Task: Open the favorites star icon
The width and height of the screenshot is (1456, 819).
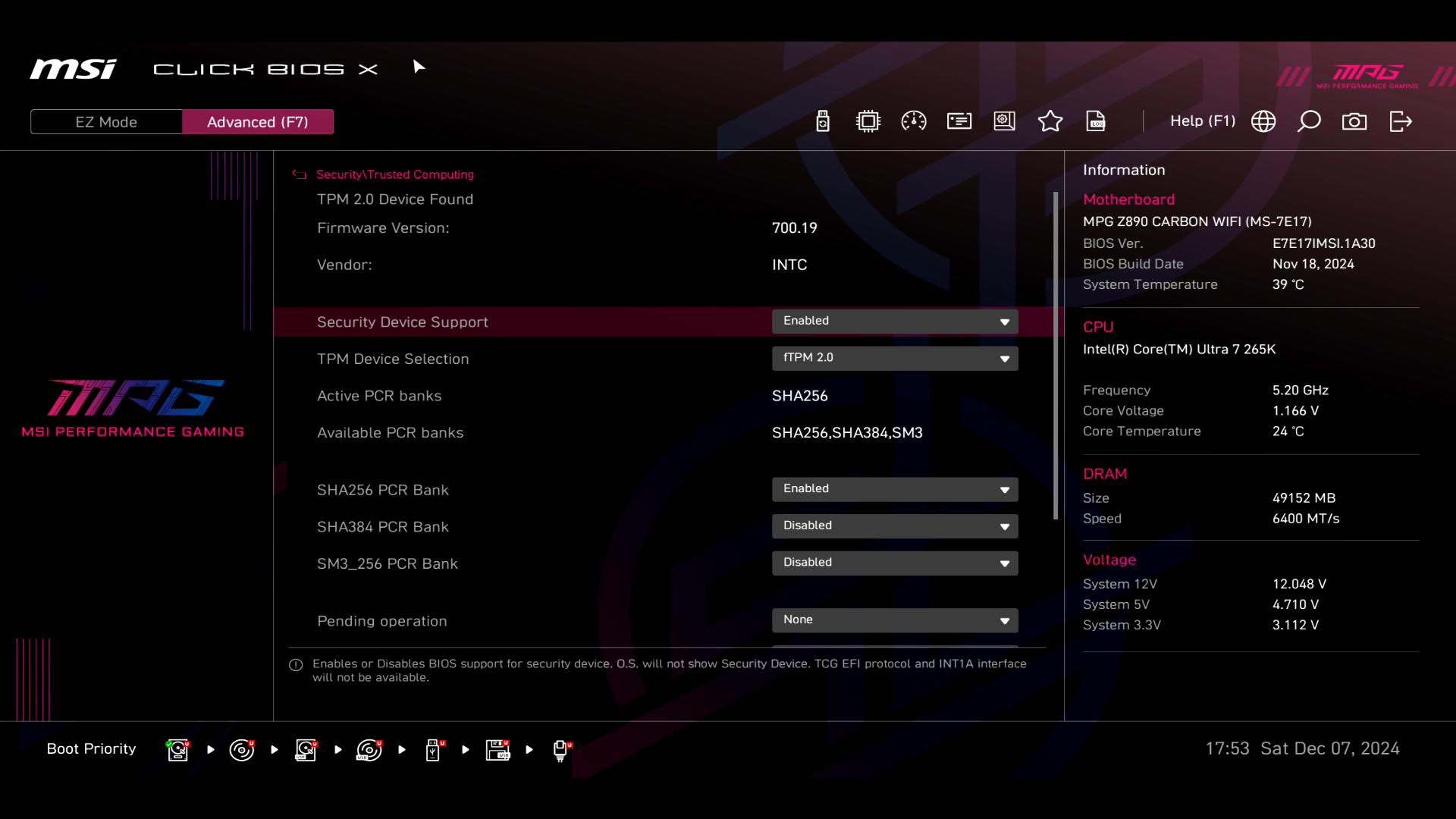Action: pyautogui.click(x=1050, y=121)
